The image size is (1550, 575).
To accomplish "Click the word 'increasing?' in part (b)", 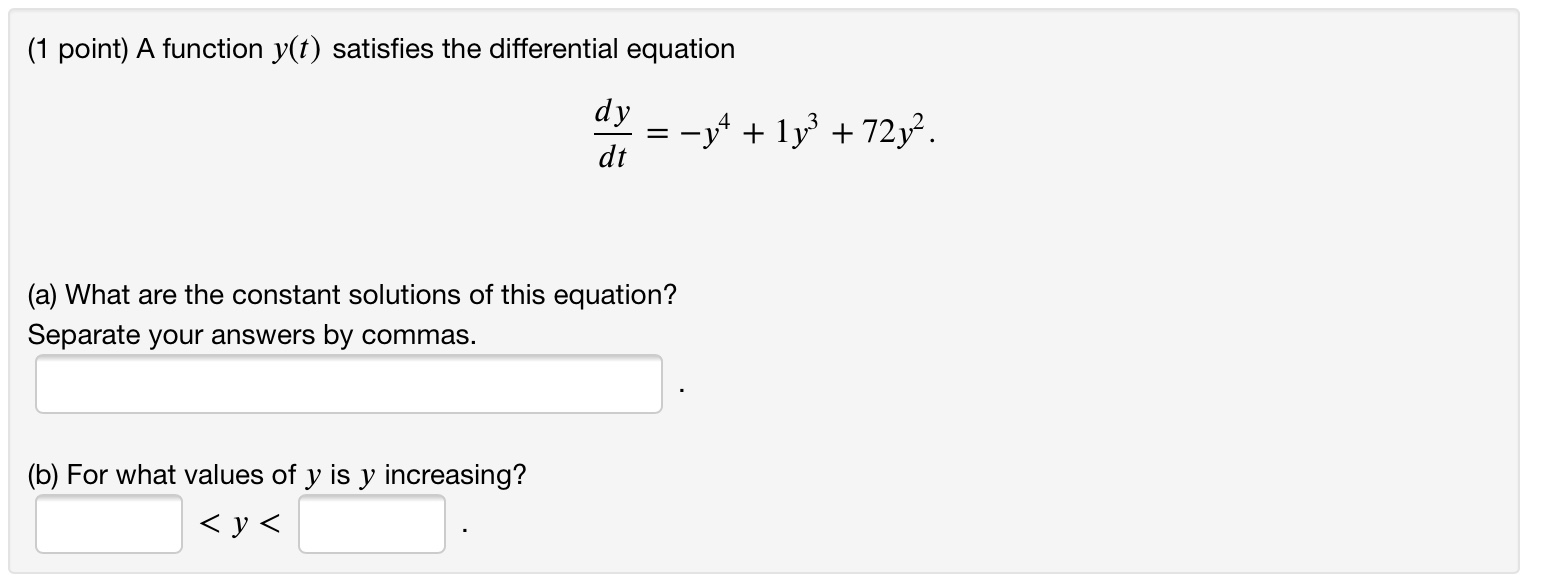I will click(x=455, y=476).
